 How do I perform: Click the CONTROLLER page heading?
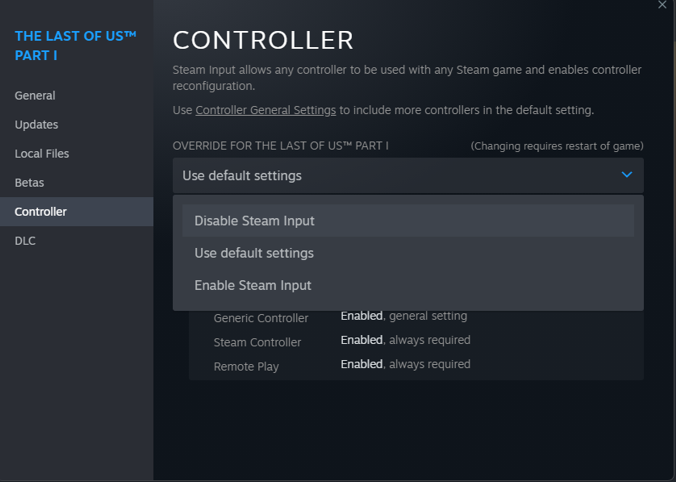[x=263, y=40]
